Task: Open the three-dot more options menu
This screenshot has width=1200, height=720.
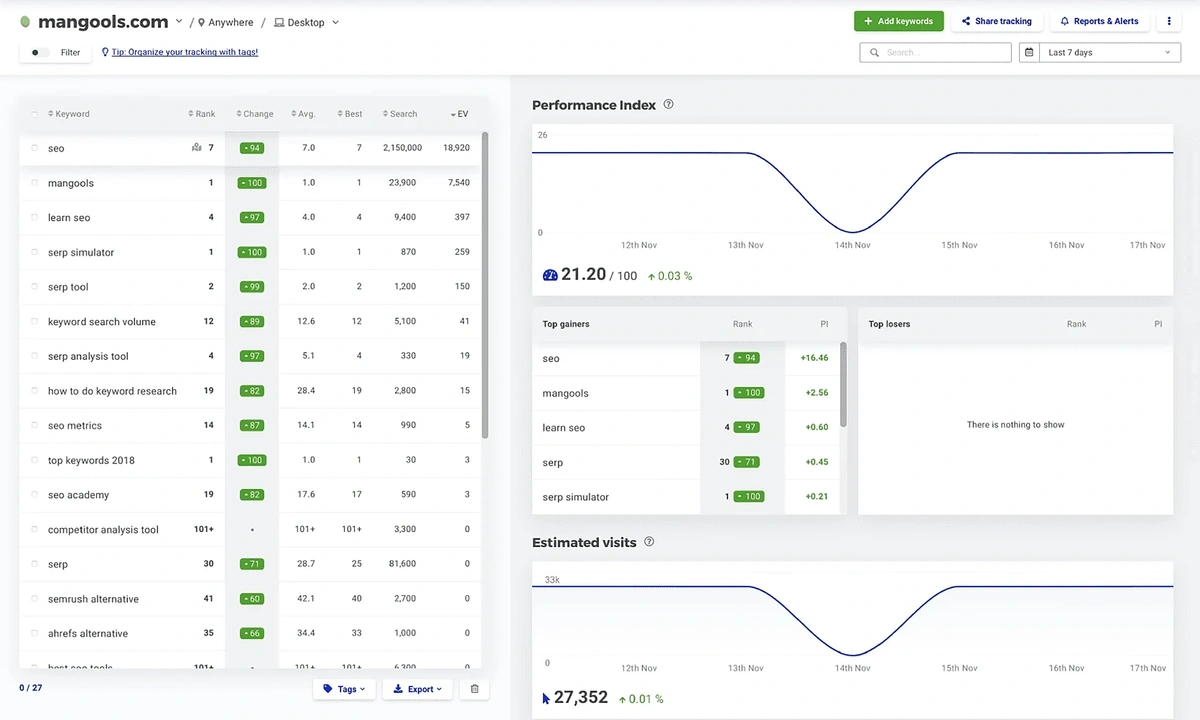Action: point(1169,21)
